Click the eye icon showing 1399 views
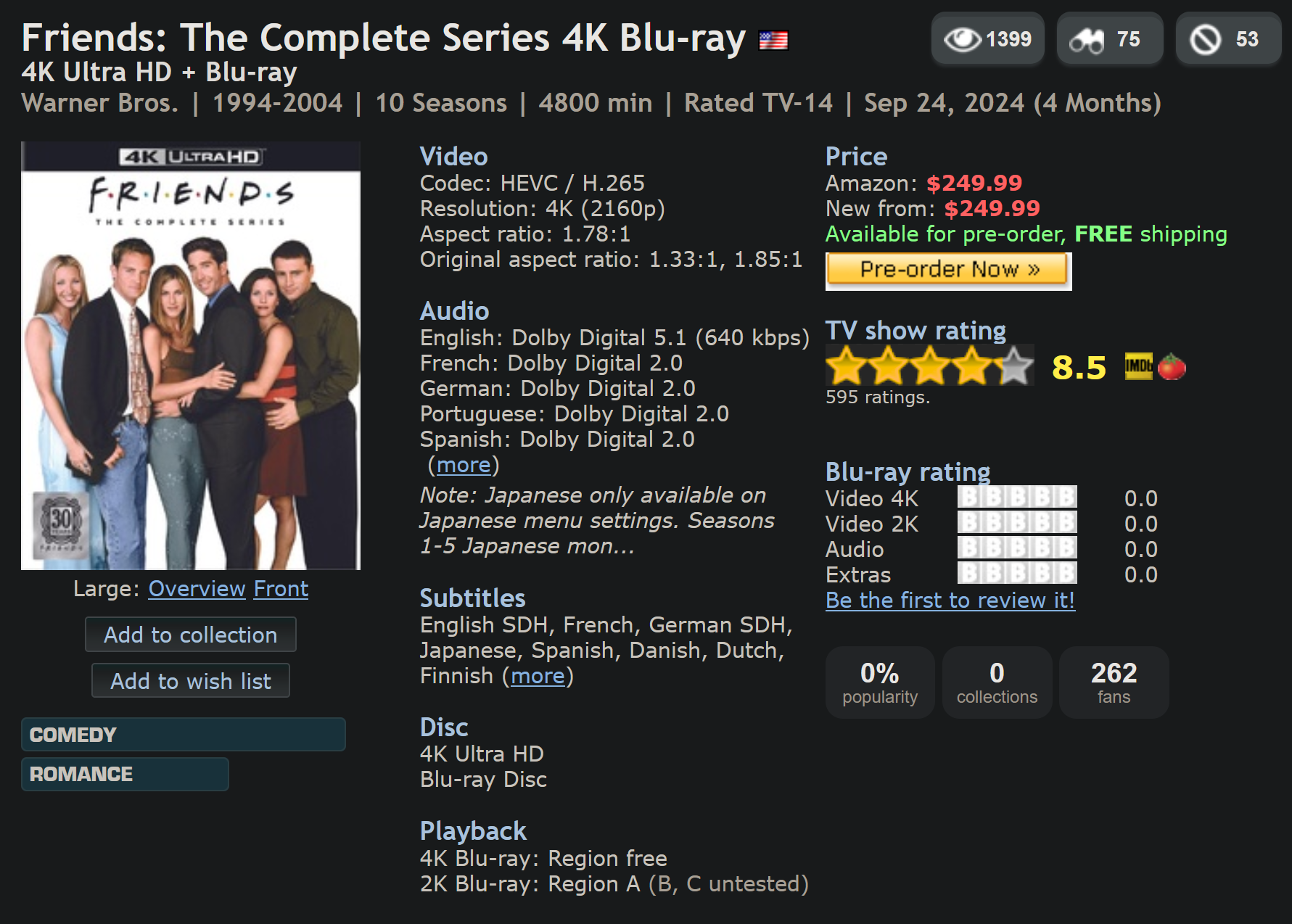The height and width of the screenshot is (924, 1292). click(963, 39)
